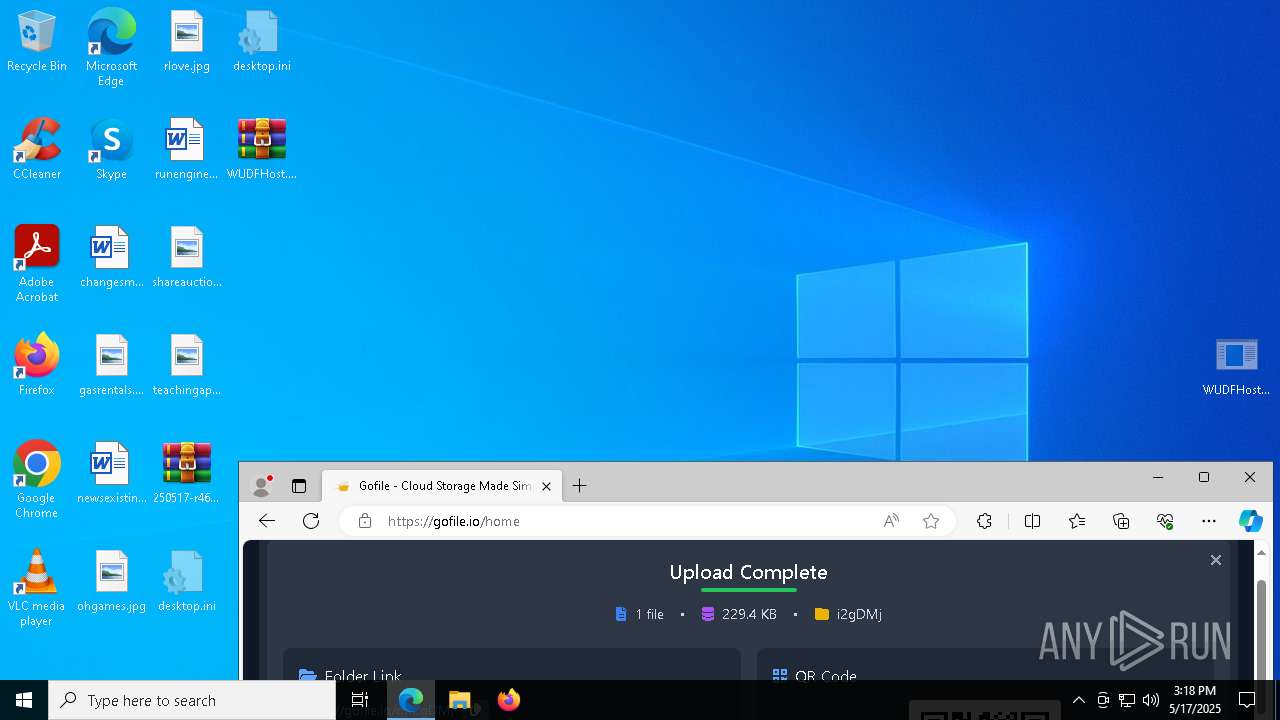Add this page to favorites star
The image size is (1280, 720).
[931, 521]
